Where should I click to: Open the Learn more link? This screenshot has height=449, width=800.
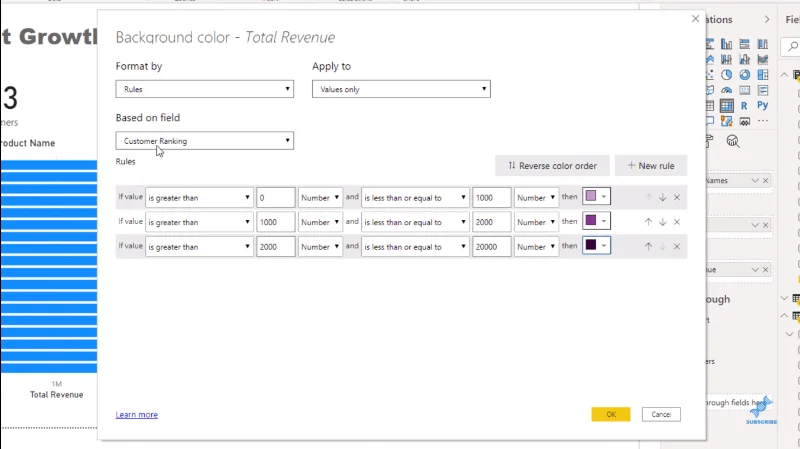(x=137, y=414)
